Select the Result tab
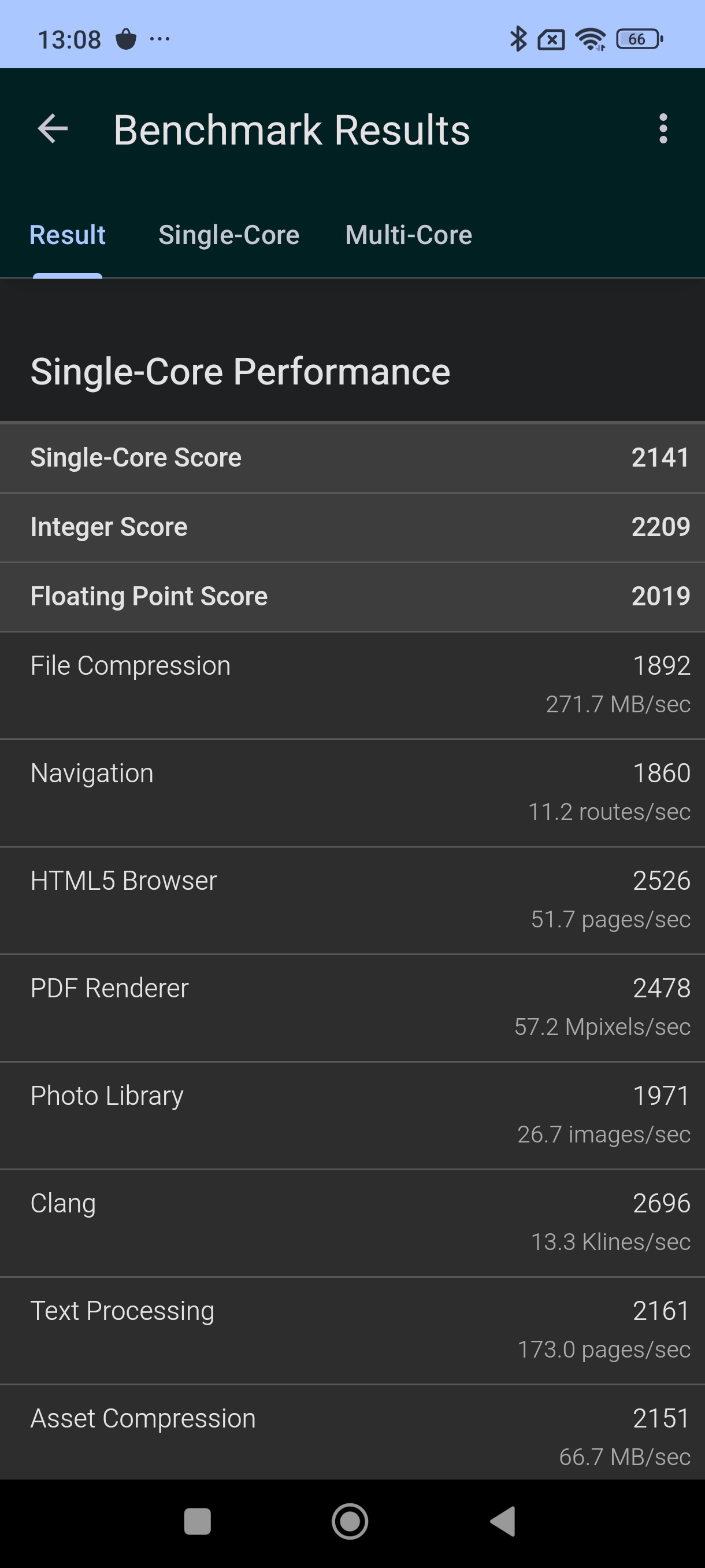 [68, 235]
